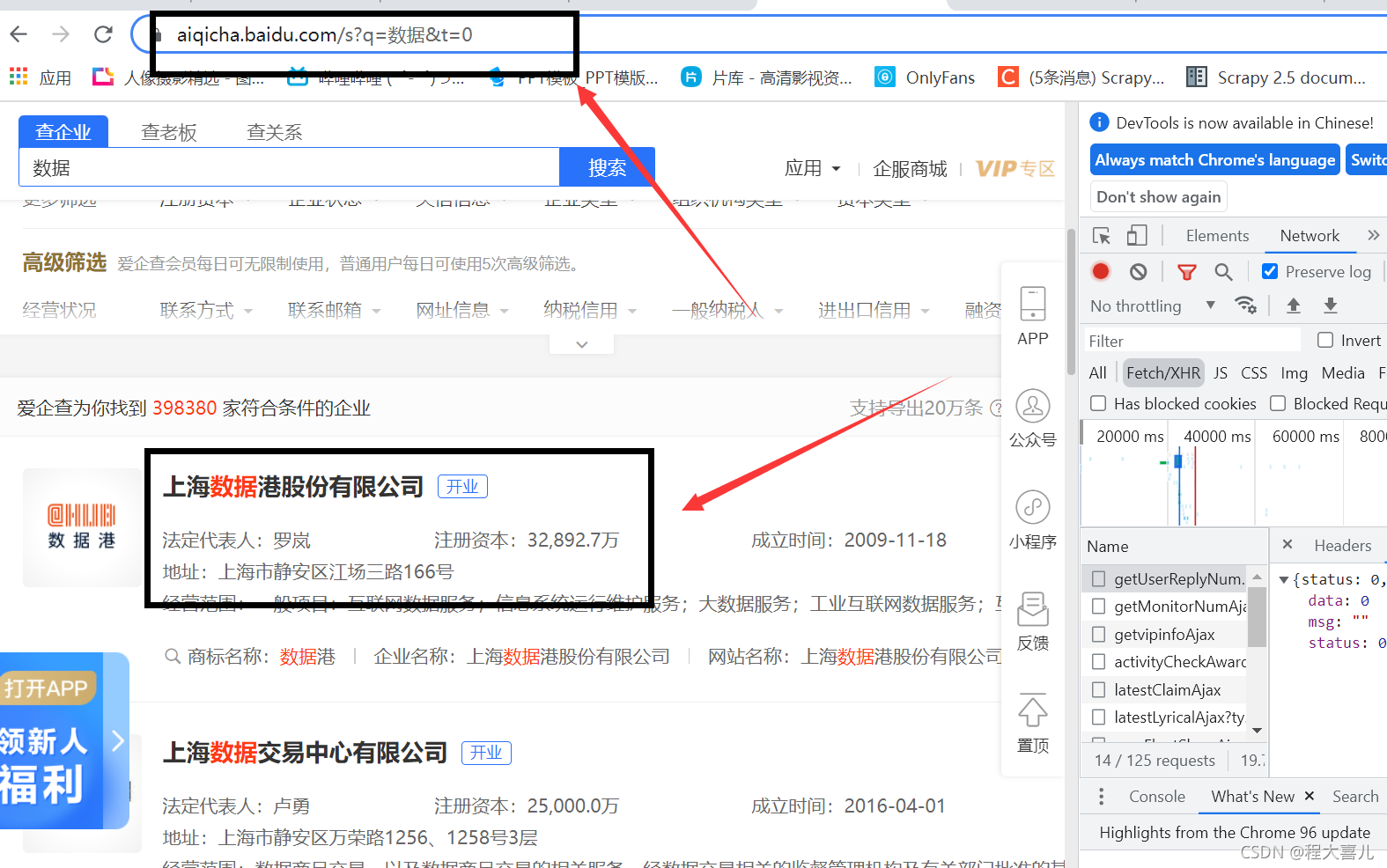The width and height of the screenshot is (1387, 868).
Task: Open the 企服商城 link
Action: (910, 168)
